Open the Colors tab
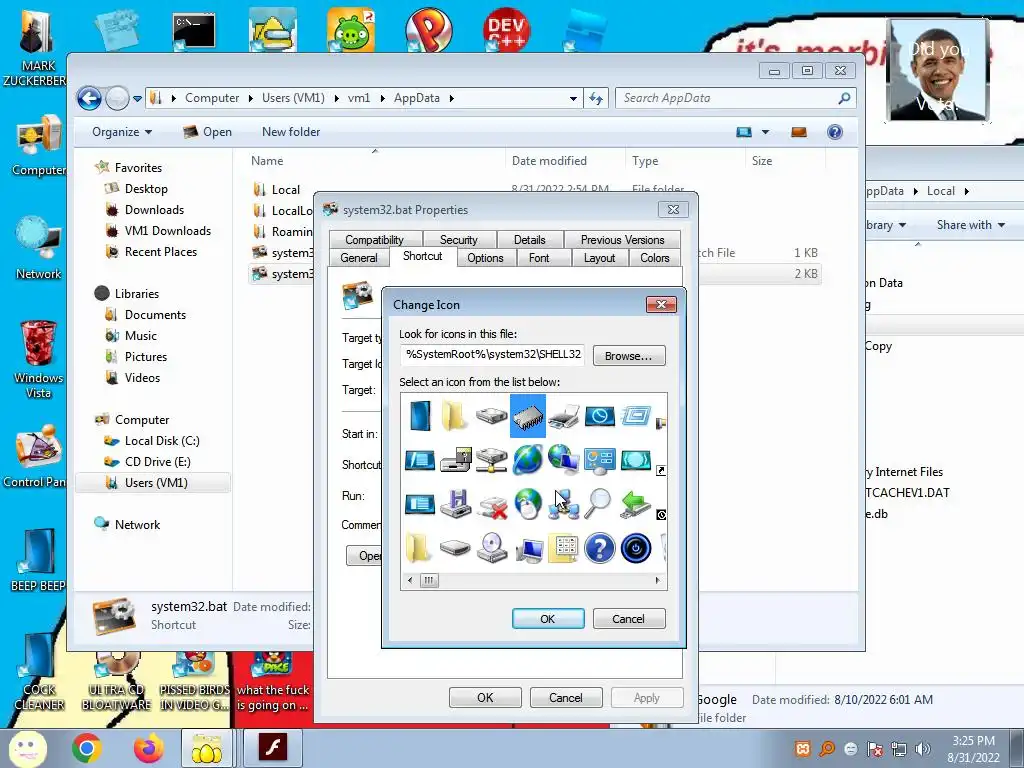Image resolution: width=1024 pixels, height=768 pixels. click(x=655, y=258)
